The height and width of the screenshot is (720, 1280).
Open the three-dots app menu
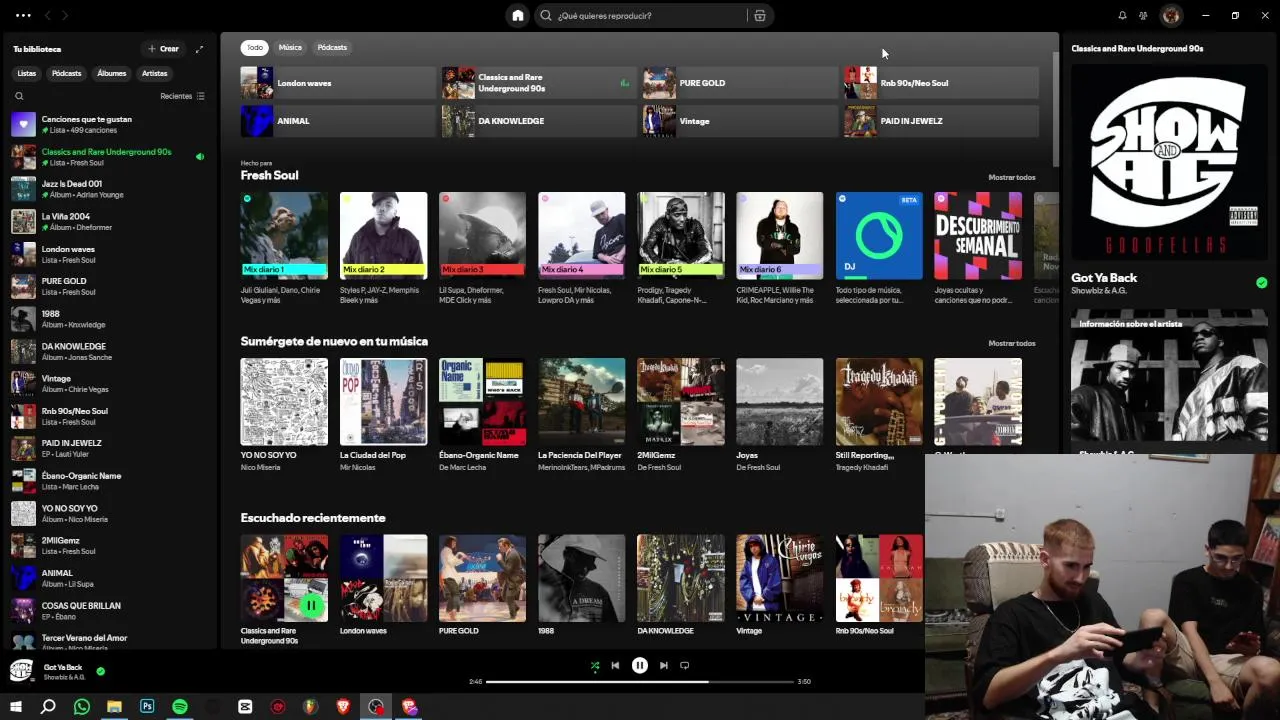[x=23, y=15]
